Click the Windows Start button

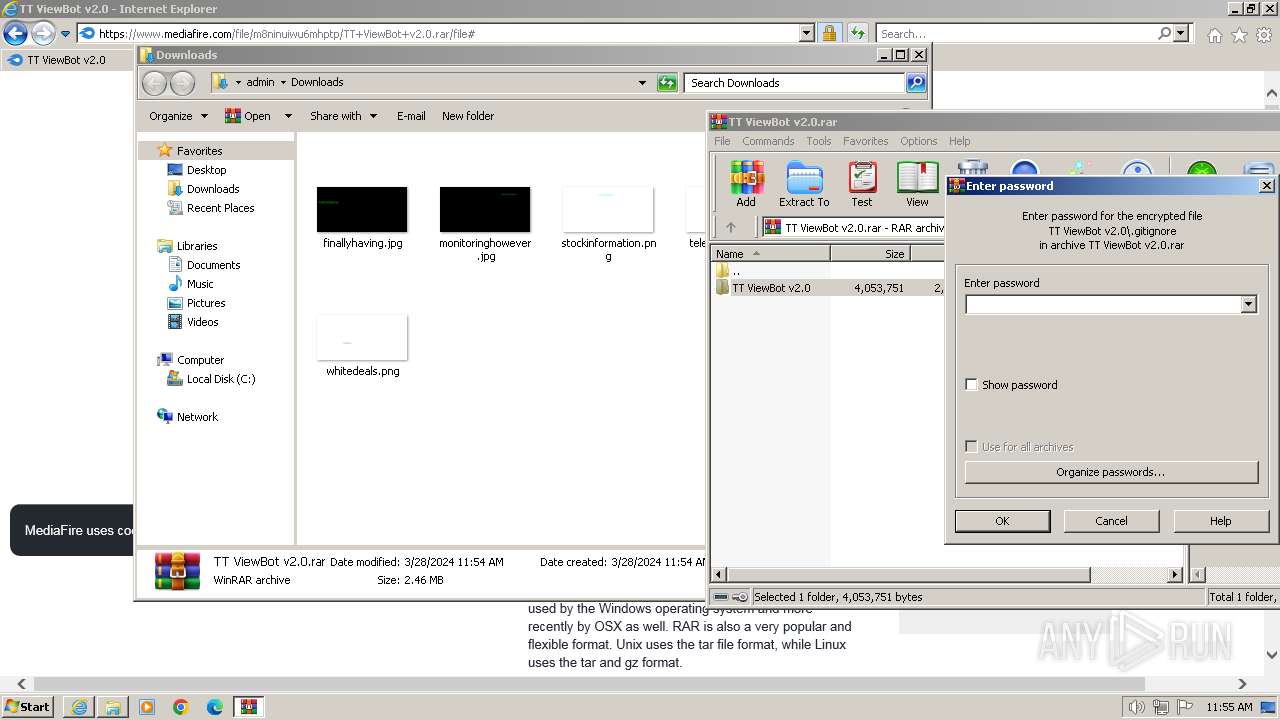pos(28,706)
